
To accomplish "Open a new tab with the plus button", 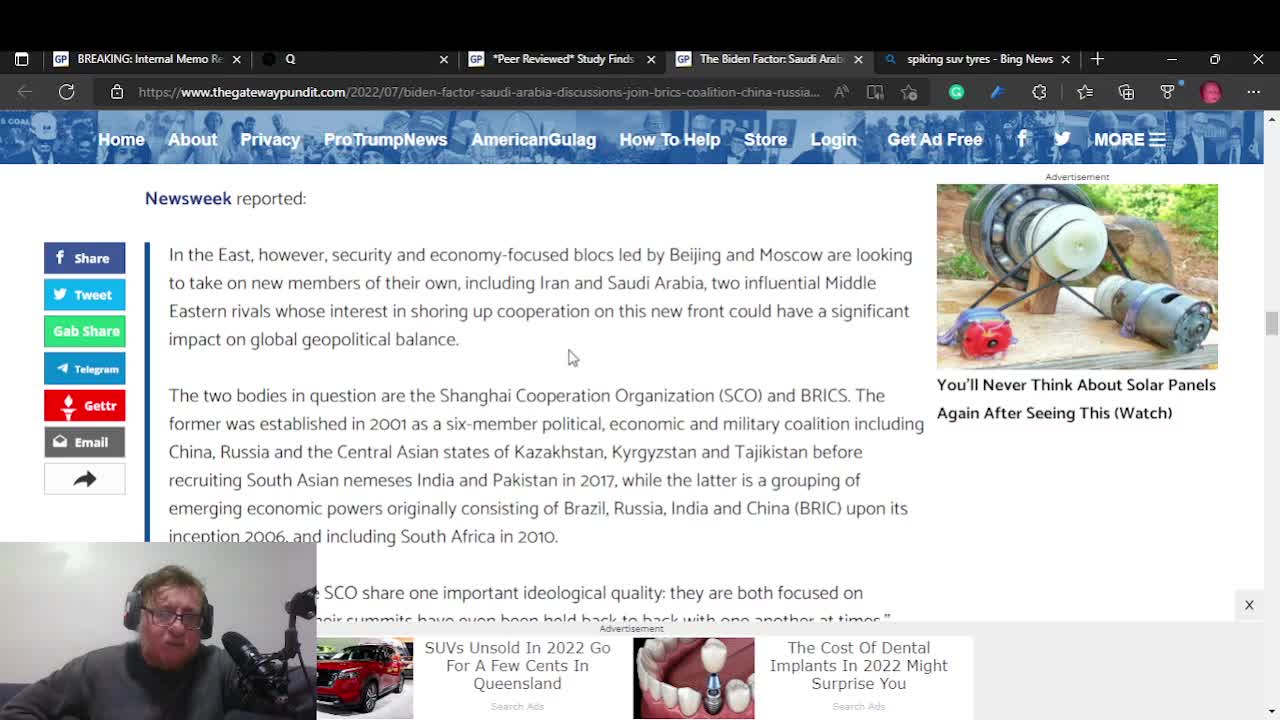I will tap(1097, 59).
